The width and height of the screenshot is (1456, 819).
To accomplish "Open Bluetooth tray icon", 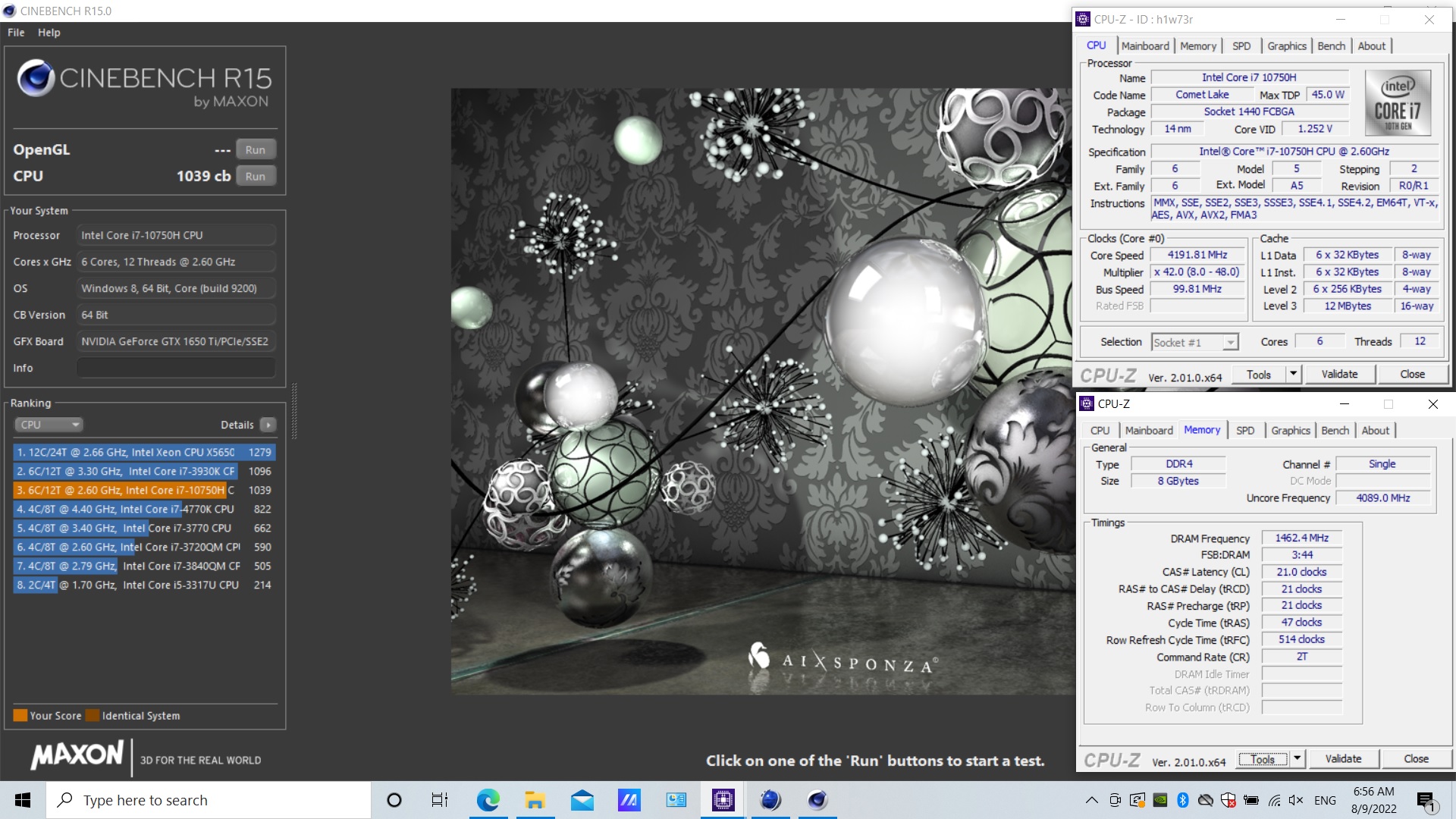I will pyautogui.click(x=1182, y=800).
